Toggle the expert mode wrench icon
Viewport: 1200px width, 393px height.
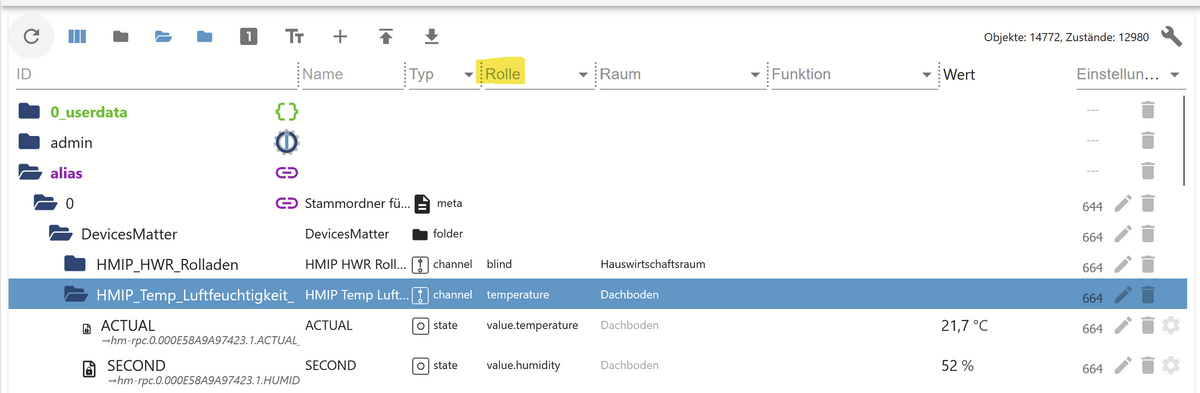pos(1173,37)
